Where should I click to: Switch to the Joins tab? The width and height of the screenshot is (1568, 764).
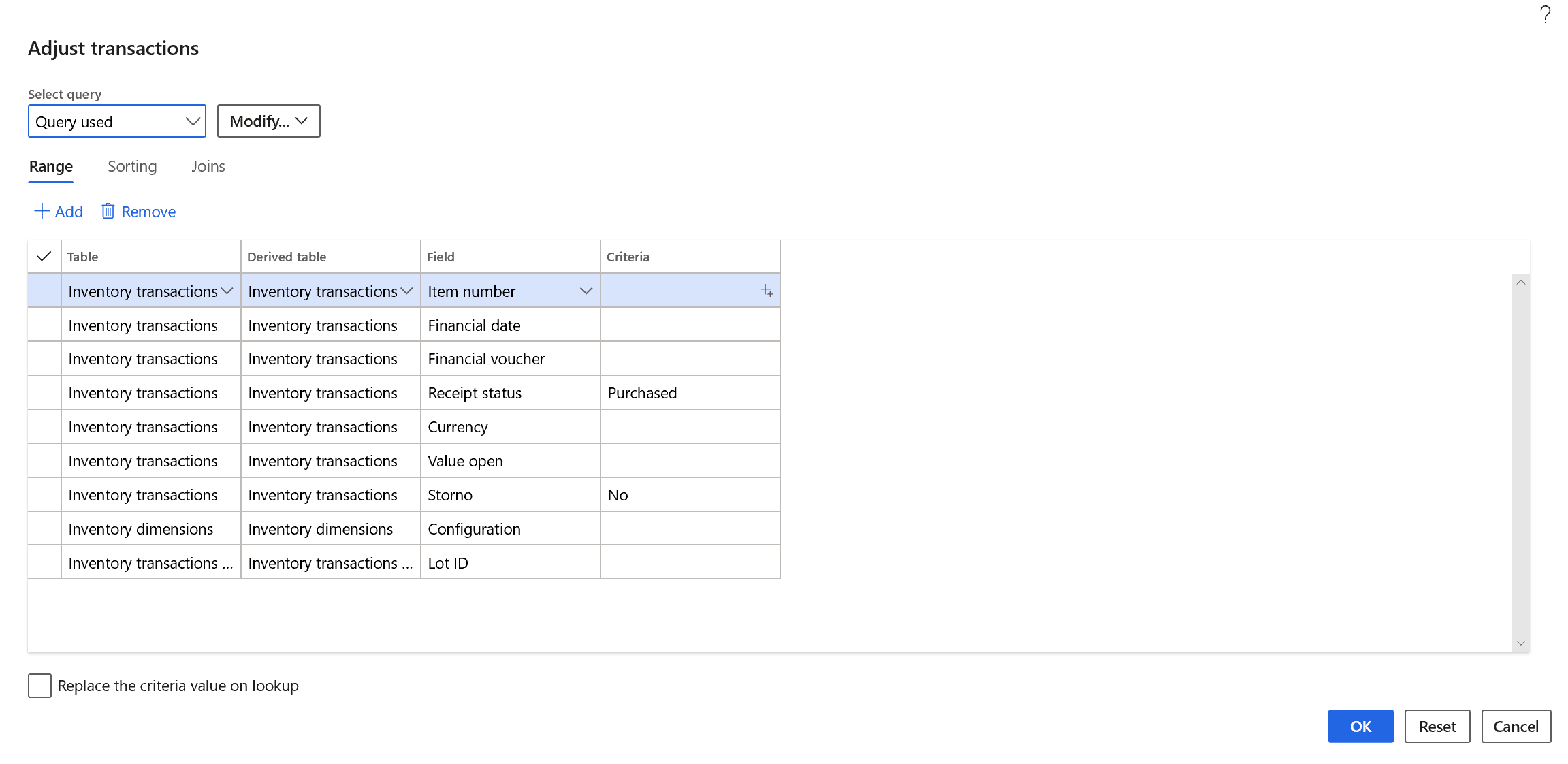[208, 166]
